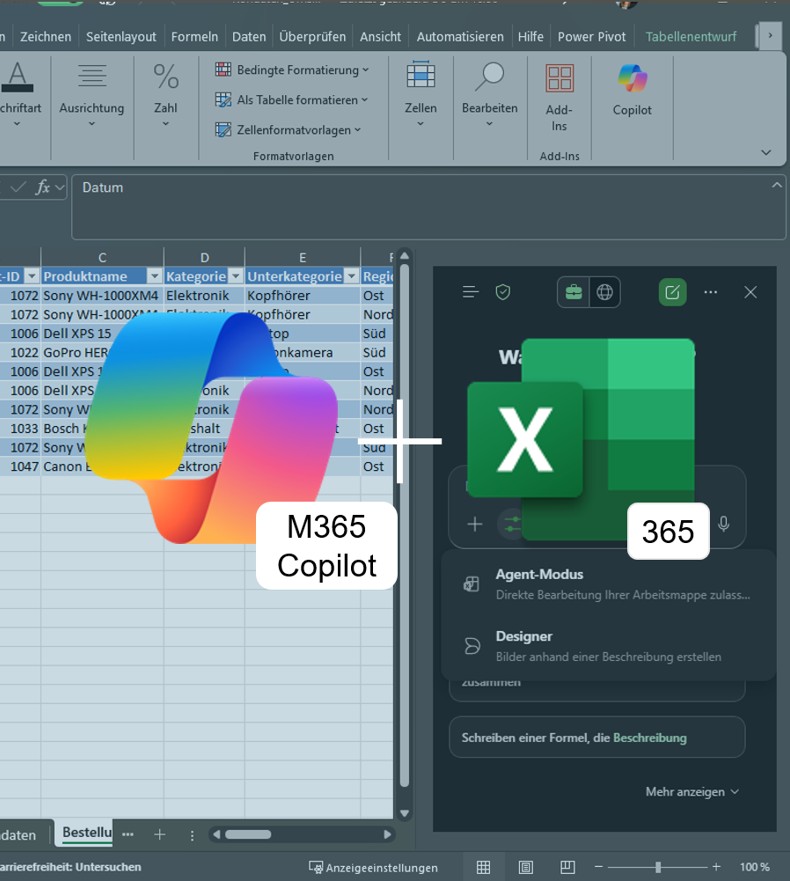This screenshot has height=881, width=790.
Task: Open the Copilot pane's shield icon
Action: coord(503,292)
